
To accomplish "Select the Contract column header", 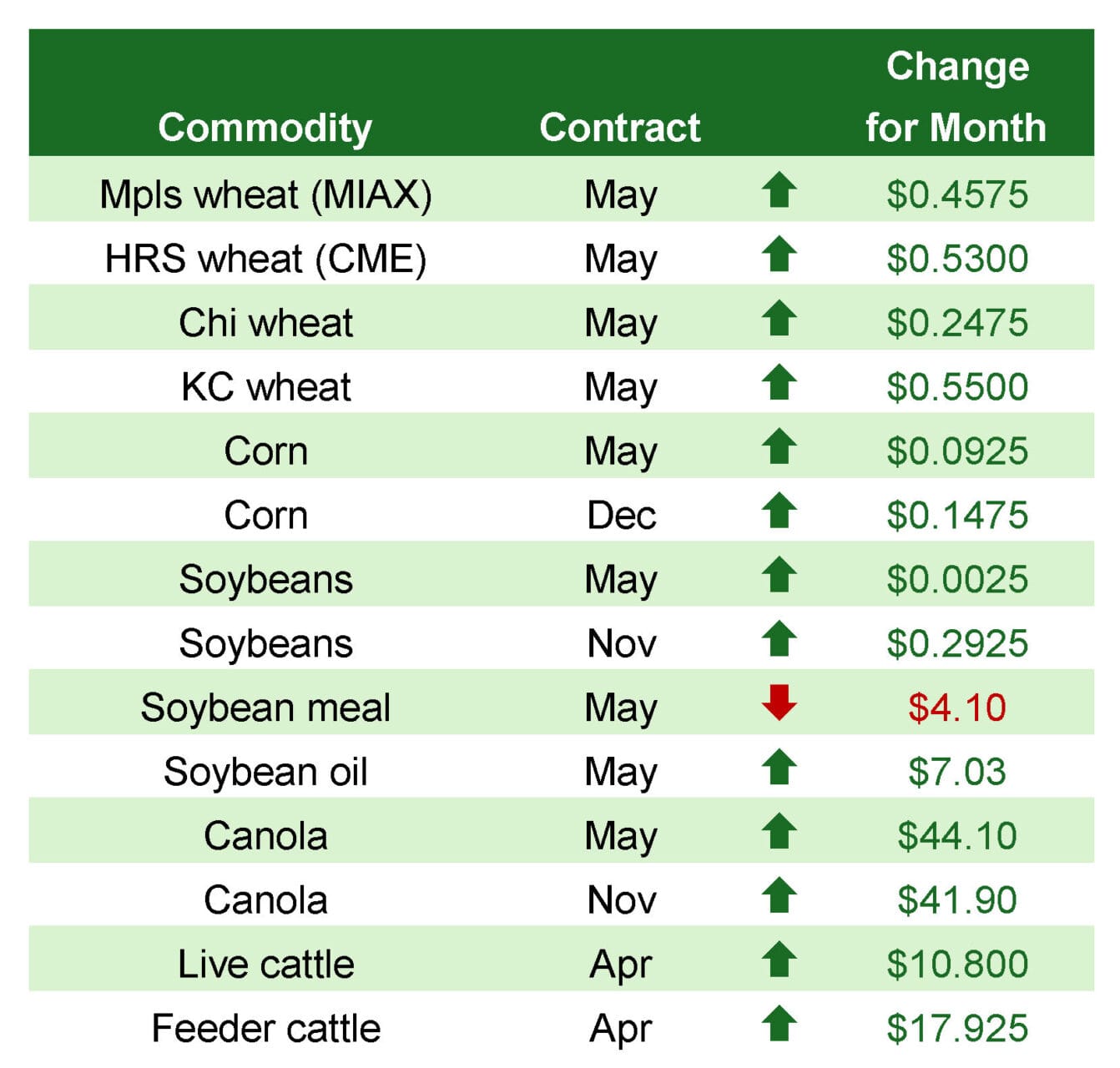I will tap(620, 128).
